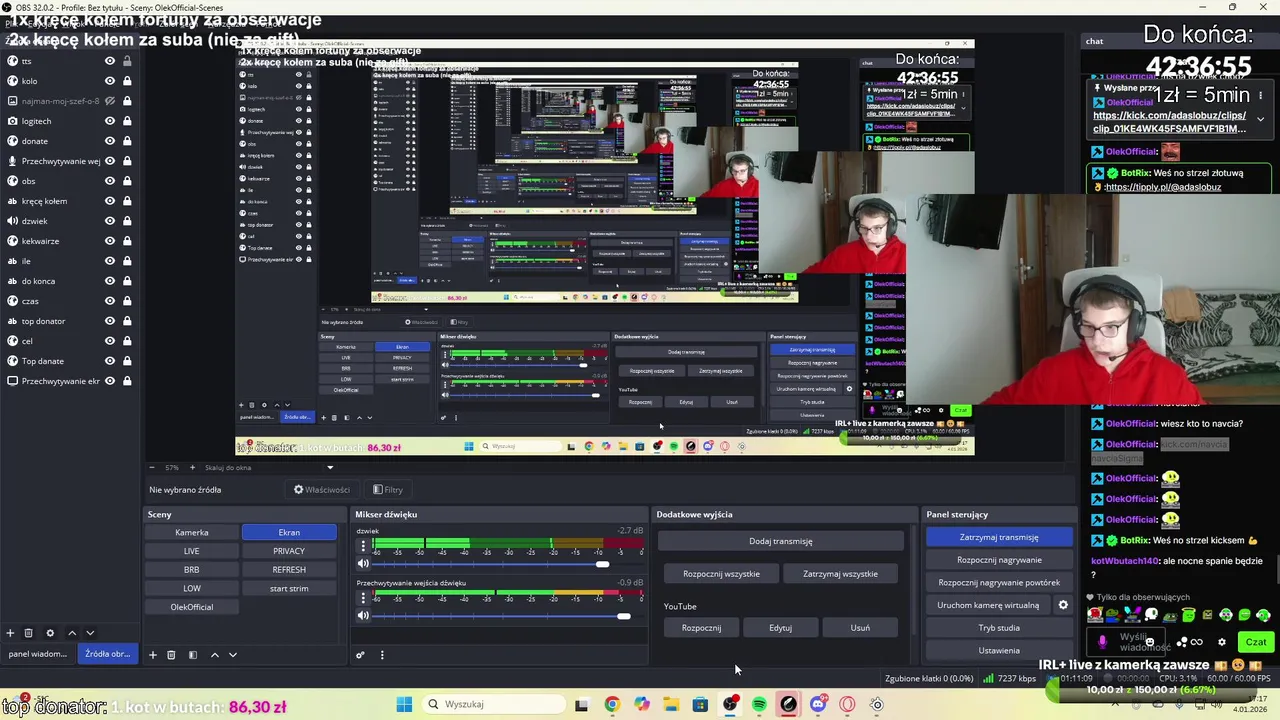Click Właściwości button under preview

322,490
